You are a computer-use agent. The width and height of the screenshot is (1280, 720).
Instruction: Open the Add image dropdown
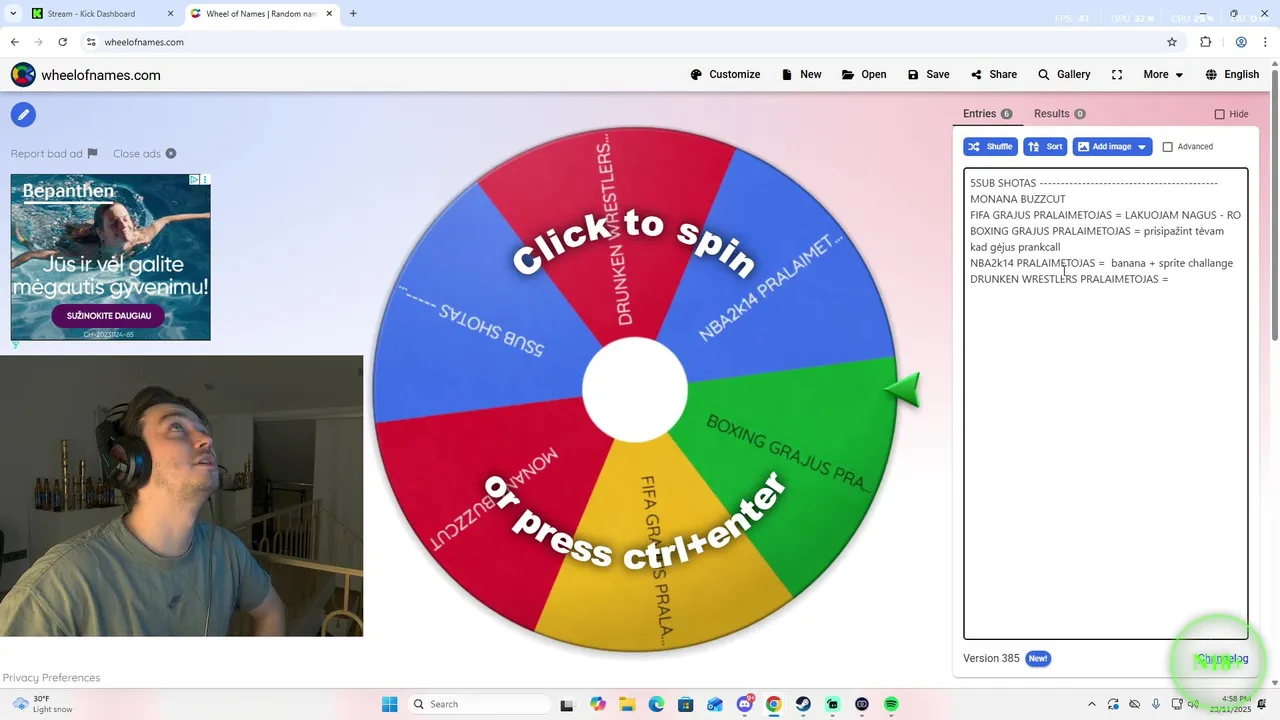[1112, 147]
